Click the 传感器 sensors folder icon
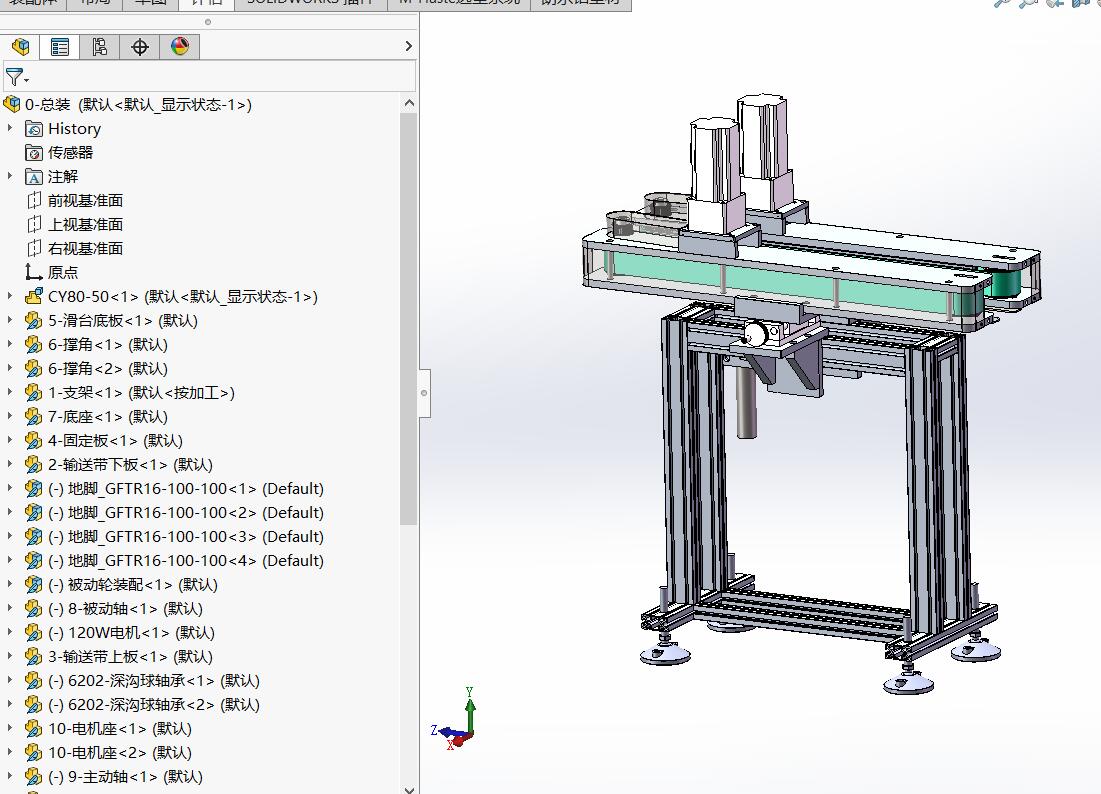 pos(34,153)
